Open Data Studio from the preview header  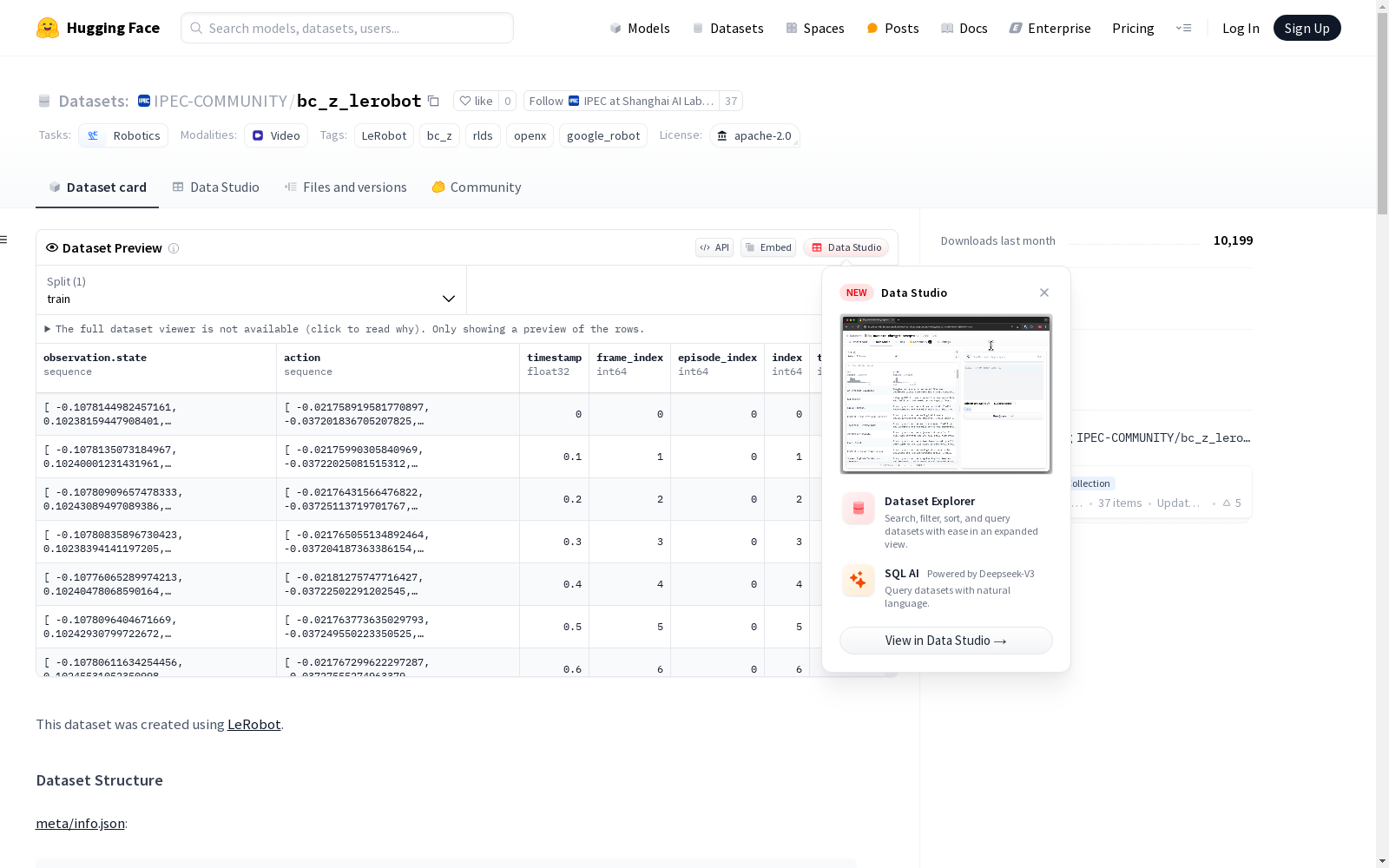(x=846, y=247)
